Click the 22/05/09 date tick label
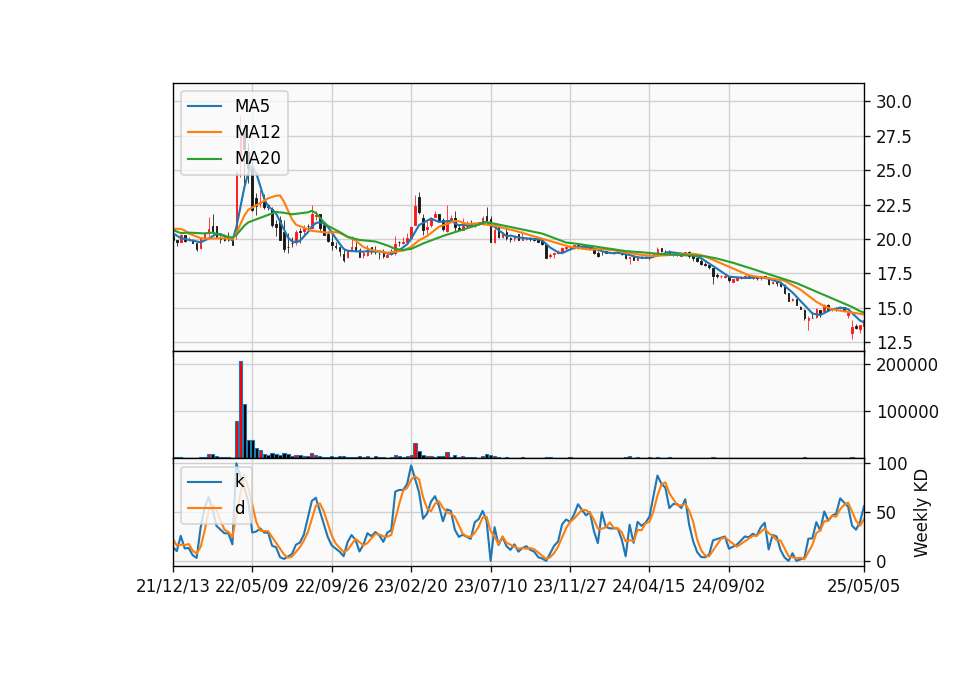Image resolution: width=960 pixels, height=690 pixels. 252,586
